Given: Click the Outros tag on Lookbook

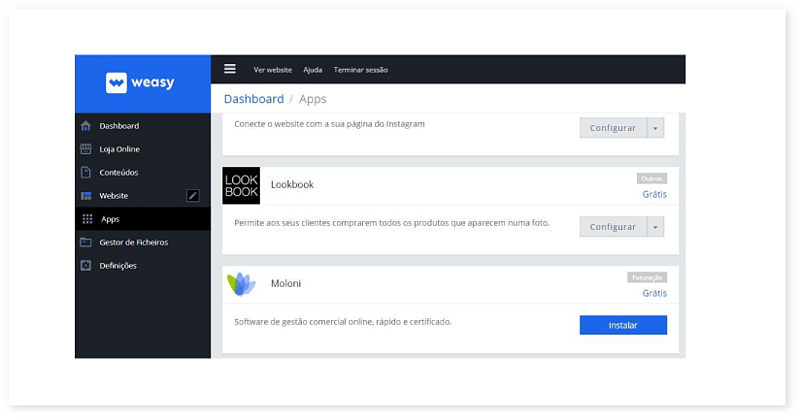Looking at the screenshot, I should 652,179.
